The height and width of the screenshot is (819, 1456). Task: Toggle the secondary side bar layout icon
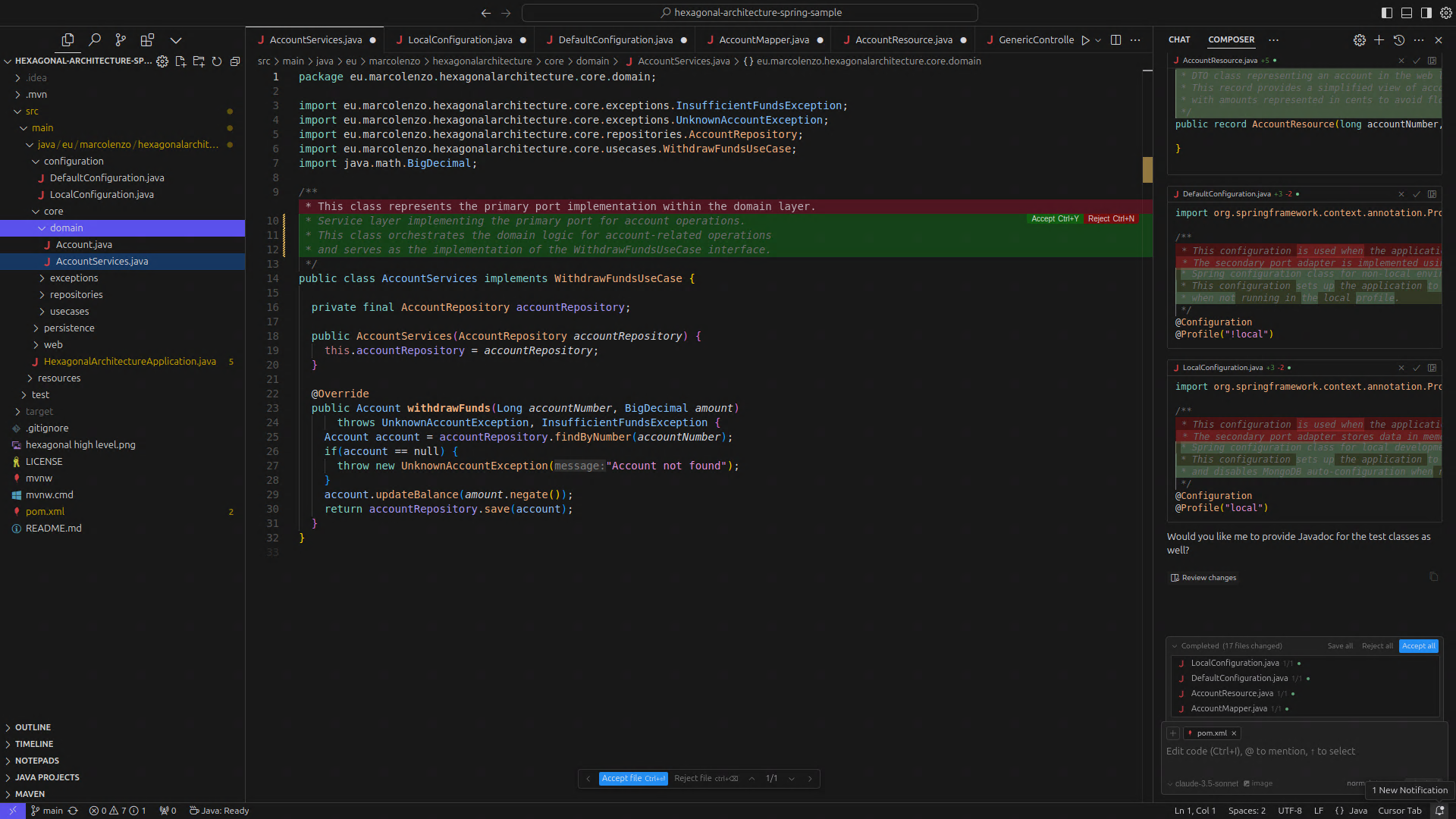(1426, 12)
